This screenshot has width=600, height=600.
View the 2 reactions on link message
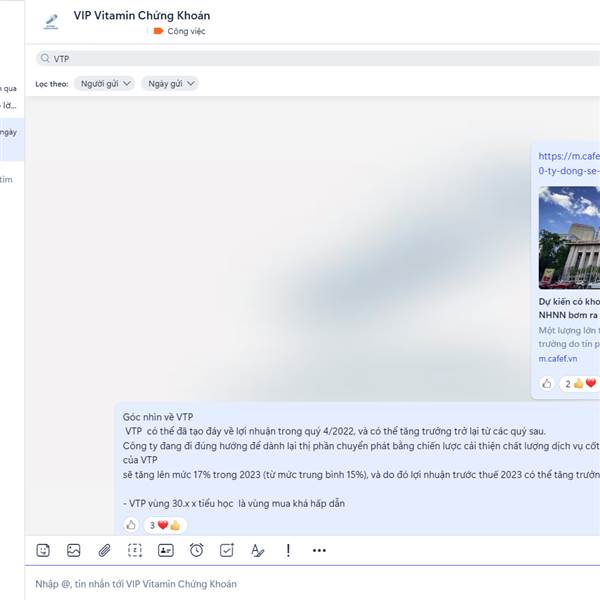[x=580, y=383]
